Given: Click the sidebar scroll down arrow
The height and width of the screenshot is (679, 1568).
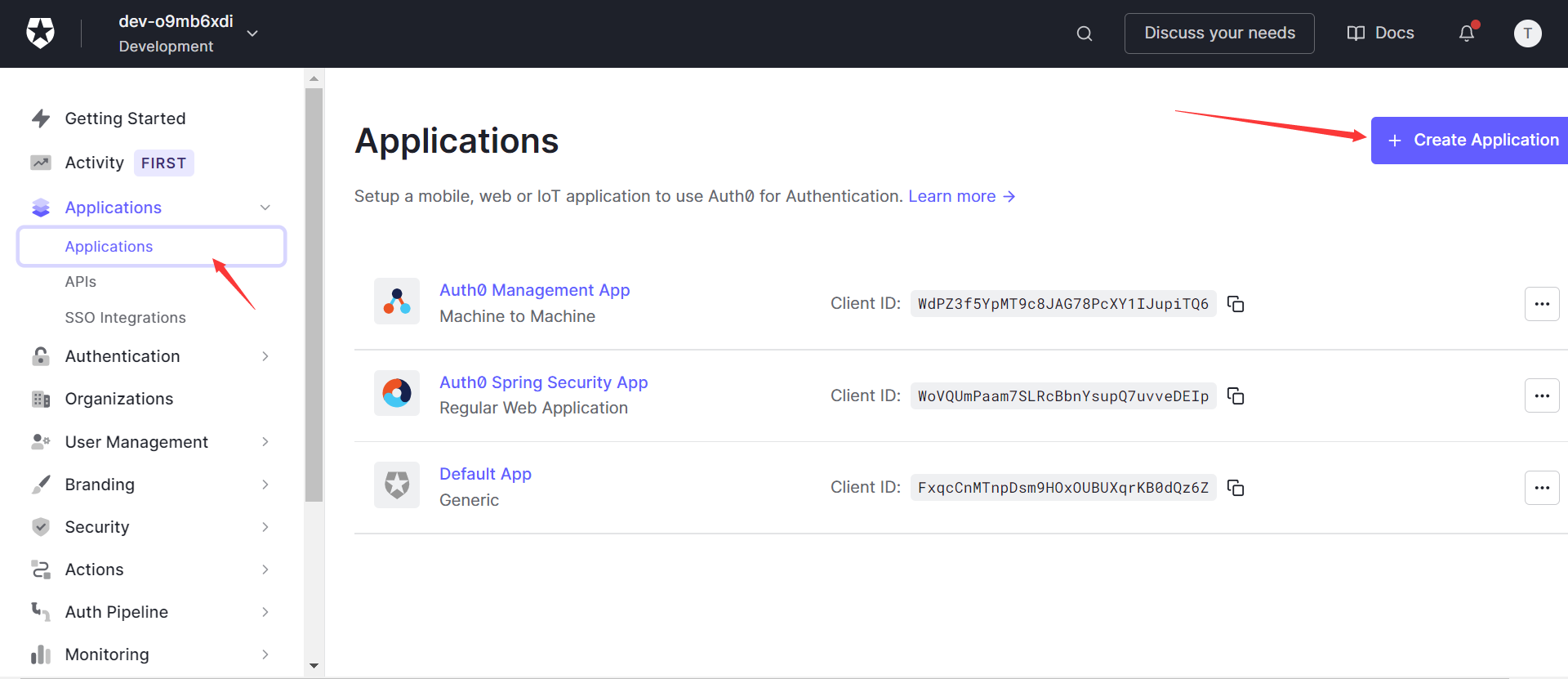Looking at the screenshot, I should pyautogui.click(x=314, y=666).
